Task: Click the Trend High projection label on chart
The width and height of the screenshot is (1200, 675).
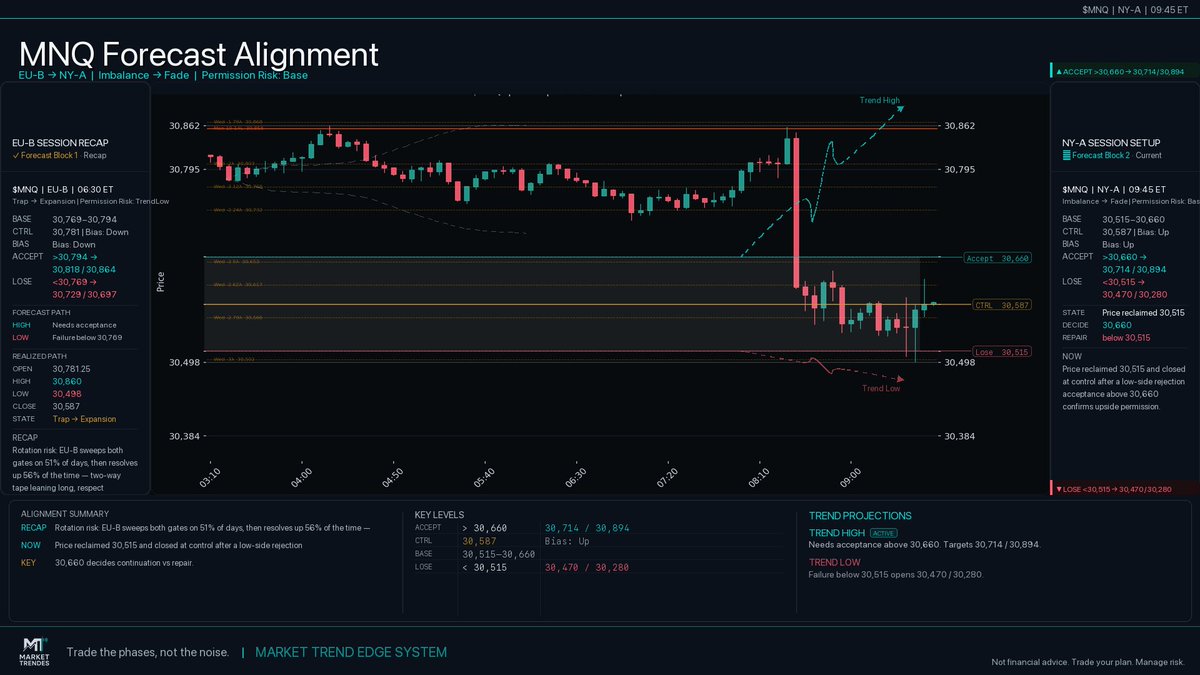Action: pyautogui.click(x=880, y=101)
